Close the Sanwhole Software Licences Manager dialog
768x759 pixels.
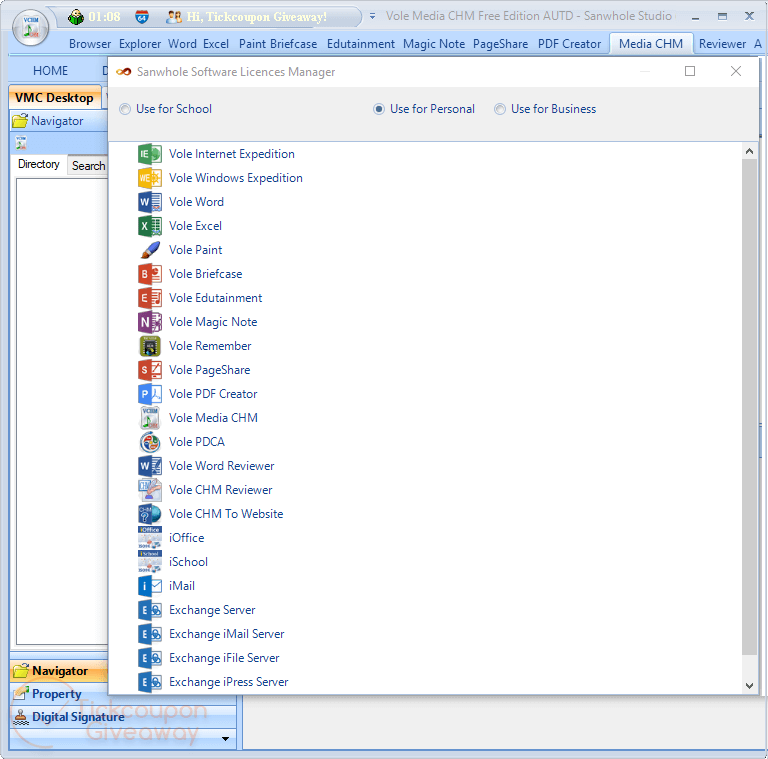[736, 71]
